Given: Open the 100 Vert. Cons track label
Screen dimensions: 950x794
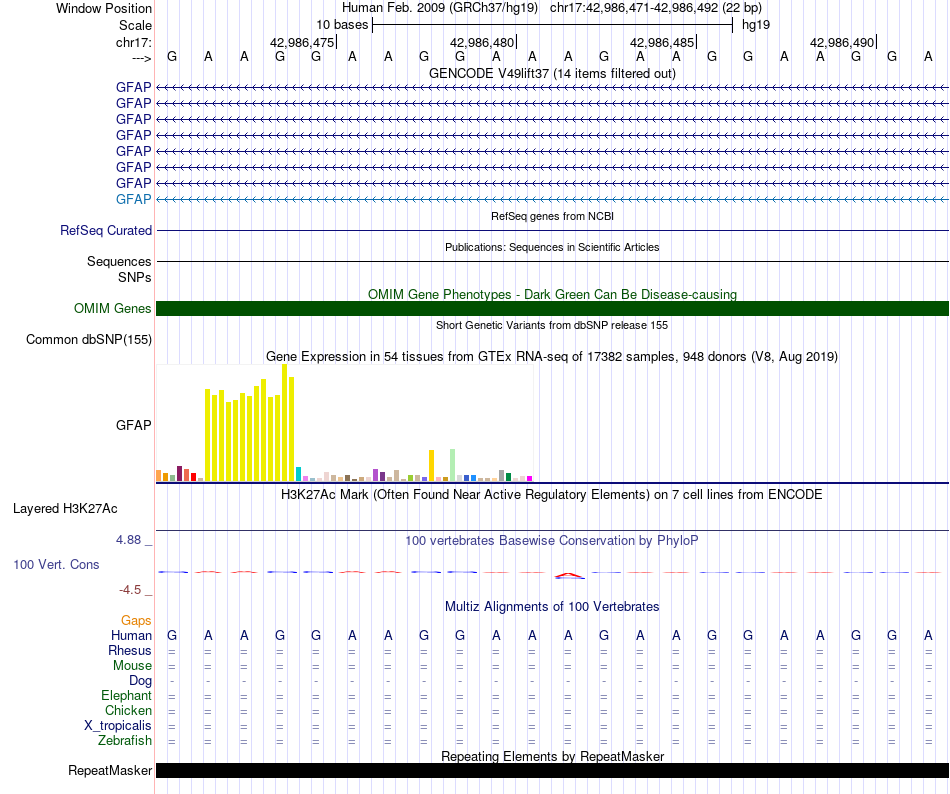Looking at the screenshot, I should [x=56, y=564].
